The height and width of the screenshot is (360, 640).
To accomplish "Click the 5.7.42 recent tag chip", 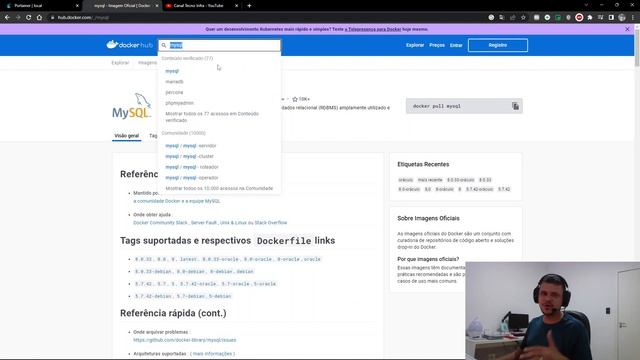I will [x=504, y=189].
